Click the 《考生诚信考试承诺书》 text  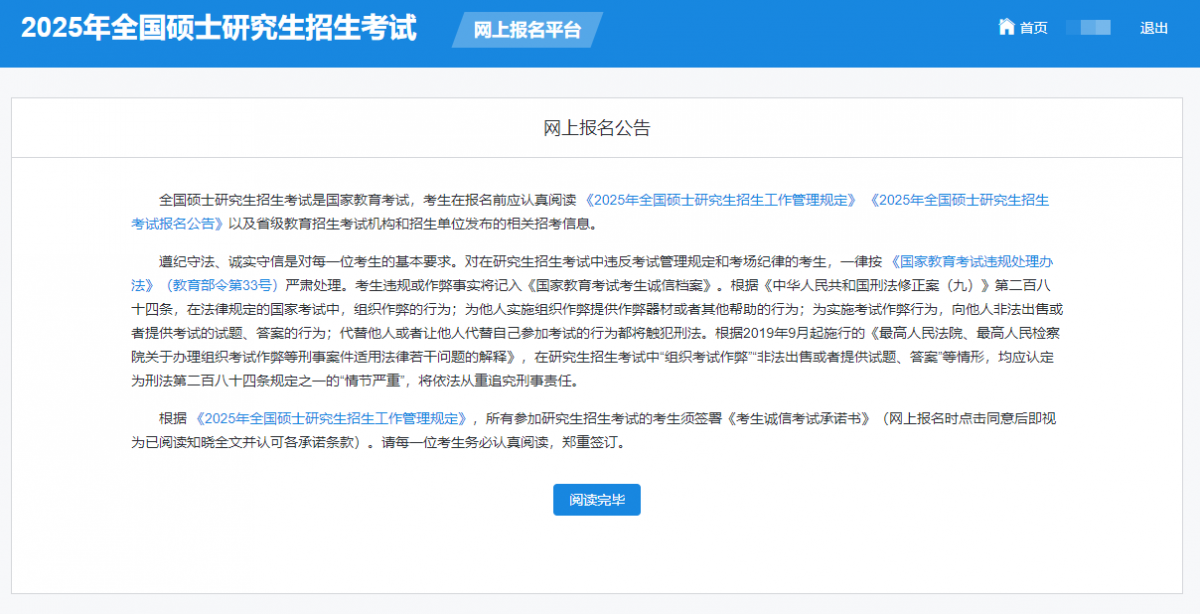pos(801,419)
